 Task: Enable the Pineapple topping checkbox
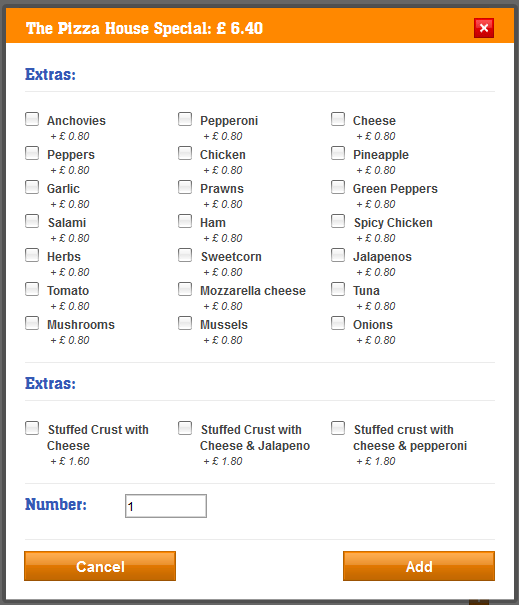tap(338, 153)
